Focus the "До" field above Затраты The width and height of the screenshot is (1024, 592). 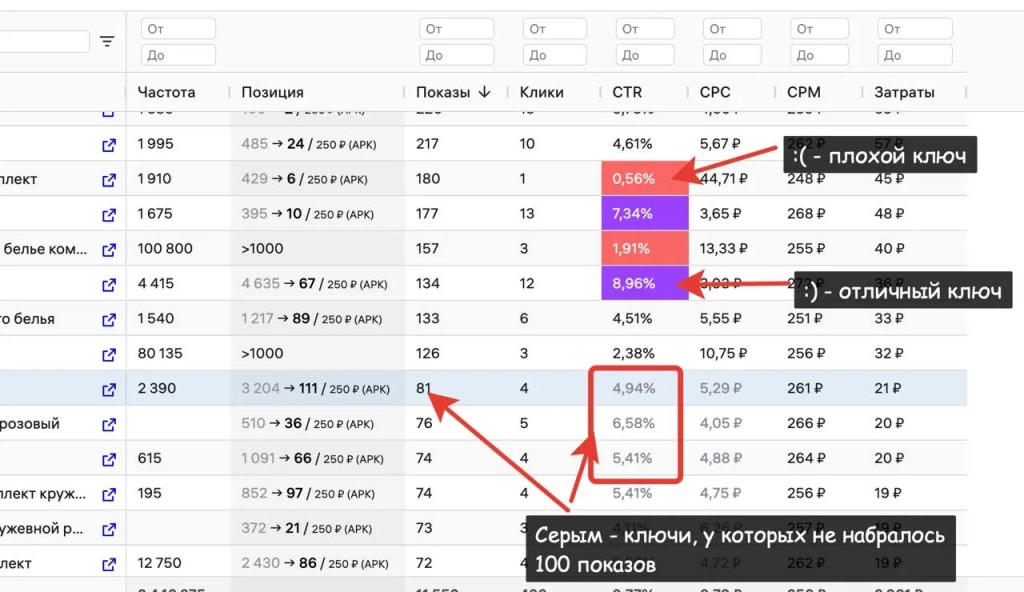pos(914,55)
